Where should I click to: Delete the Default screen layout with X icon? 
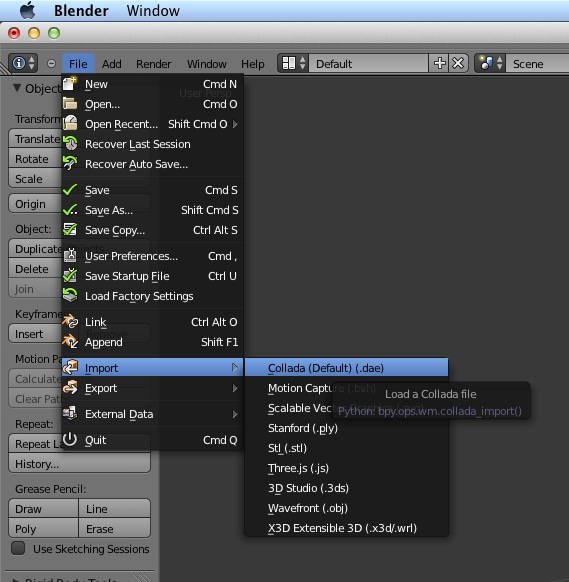point(458,63)
